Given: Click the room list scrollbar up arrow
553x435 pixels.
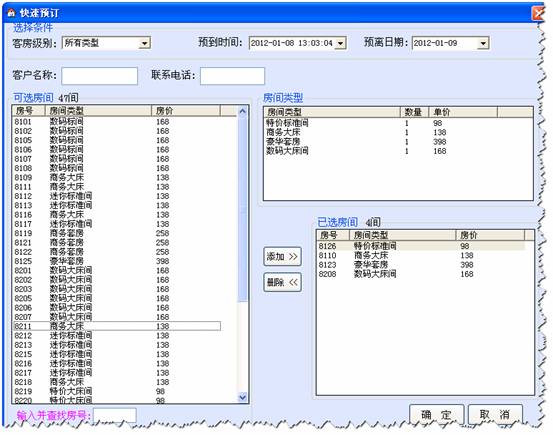Looking at the screenshot, I should tap(243, 111).
